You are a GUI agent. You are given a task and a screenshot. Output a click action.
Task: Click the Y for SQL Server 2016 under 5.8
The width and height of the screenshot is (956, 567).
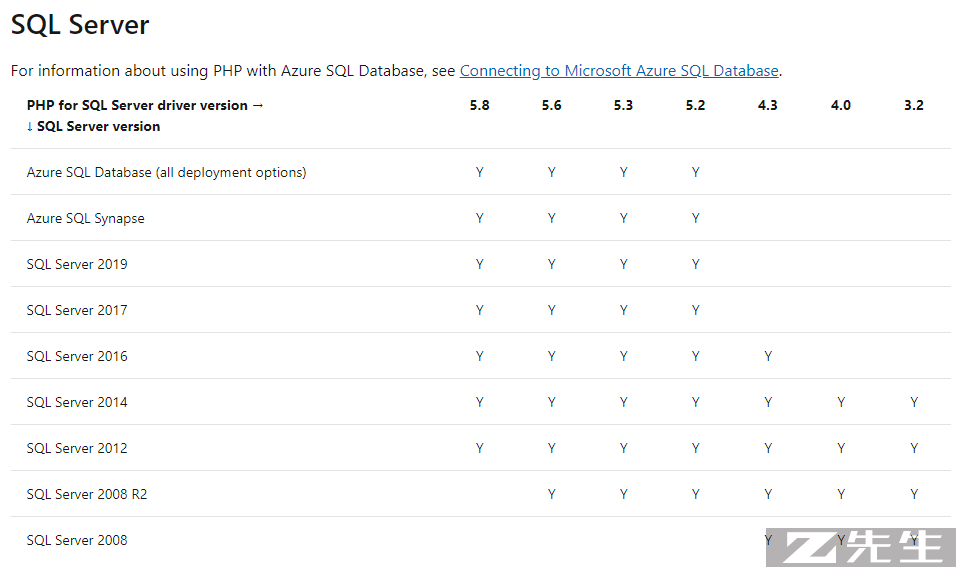tap(480, 356)
